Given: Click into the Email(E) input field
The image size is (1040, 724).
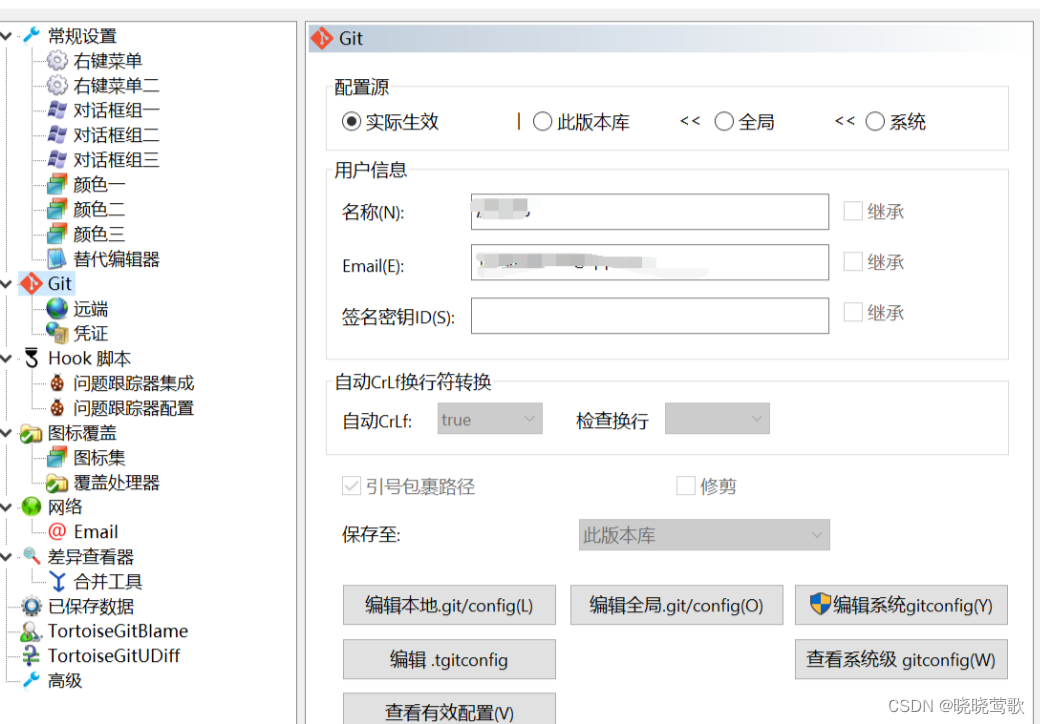Looking at the screenshot, I should pos(649,262).
